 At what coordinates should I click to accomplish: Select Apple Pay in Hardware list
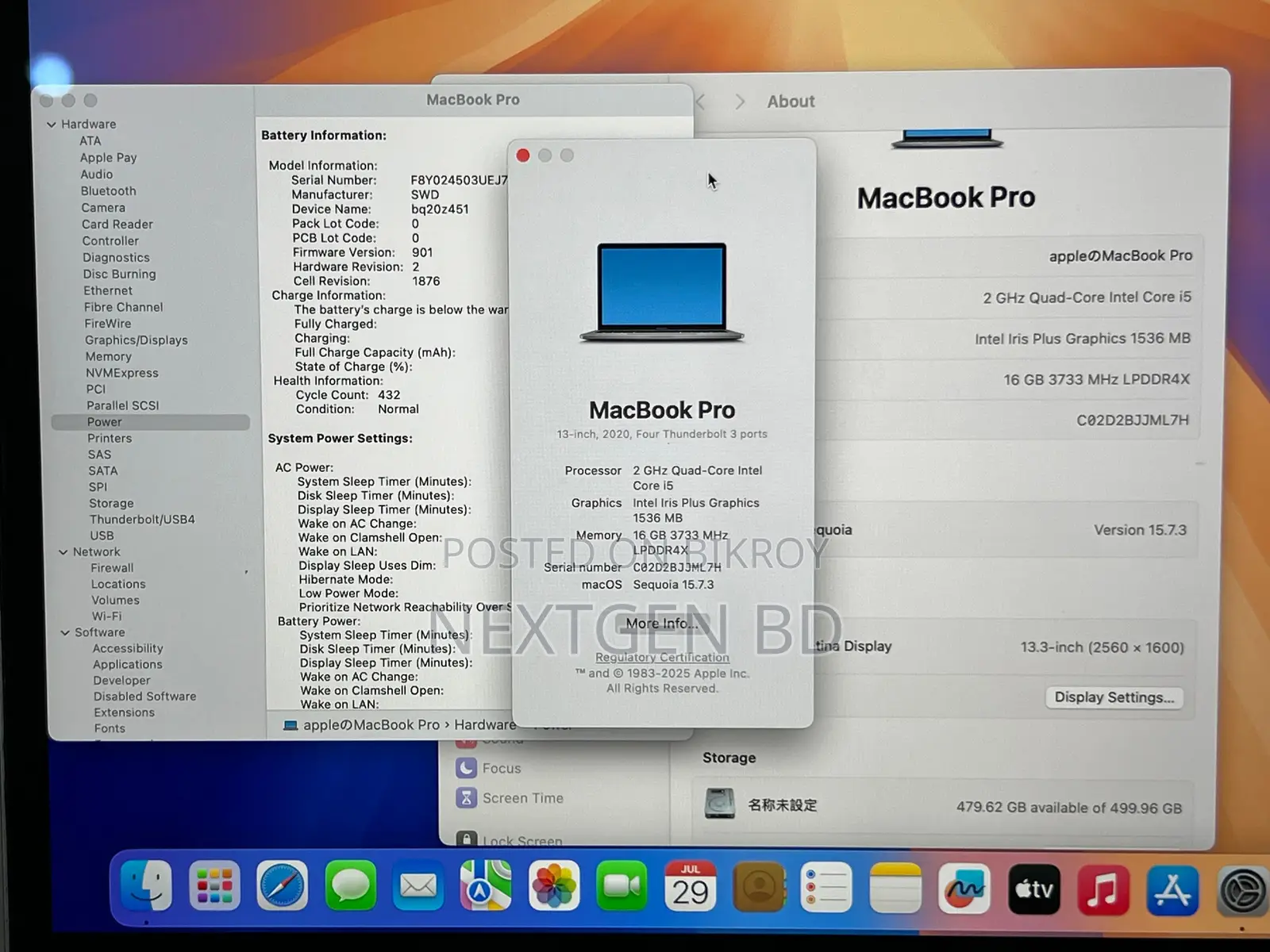pos(108,158)
